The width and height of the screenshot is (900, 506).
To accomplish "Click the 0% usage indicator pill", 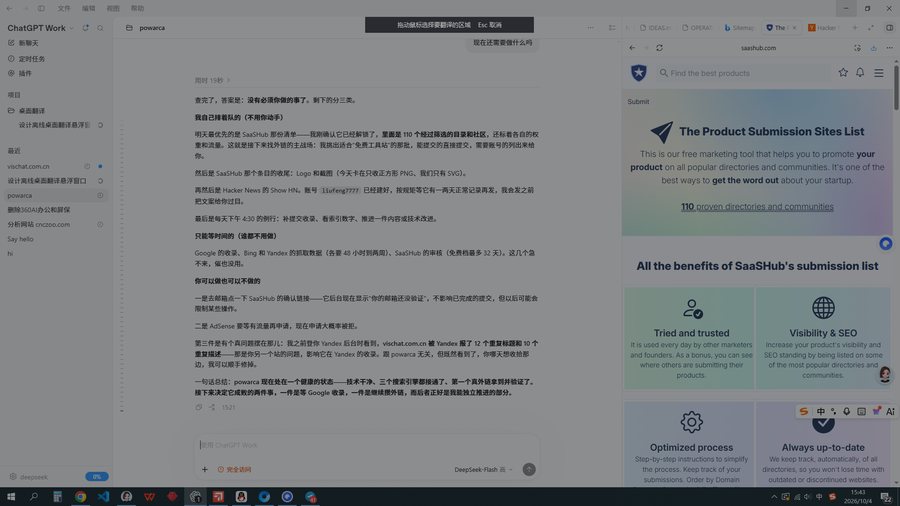I will click(96, 477).
